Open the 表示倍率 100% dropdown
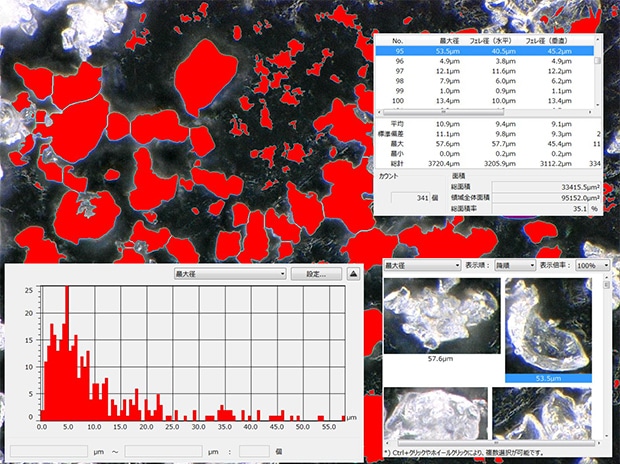This screenshot has height=464, width=620. pos(593,265)
